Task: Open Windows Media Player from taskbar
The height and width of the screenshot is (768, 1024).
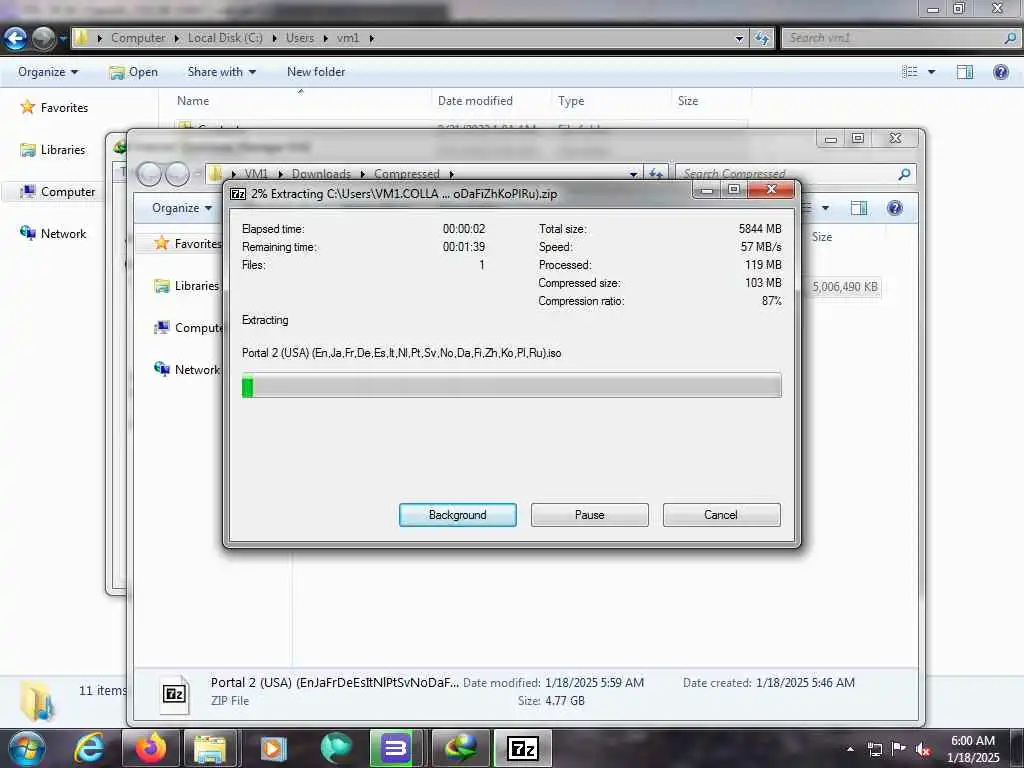Action: 274,748
